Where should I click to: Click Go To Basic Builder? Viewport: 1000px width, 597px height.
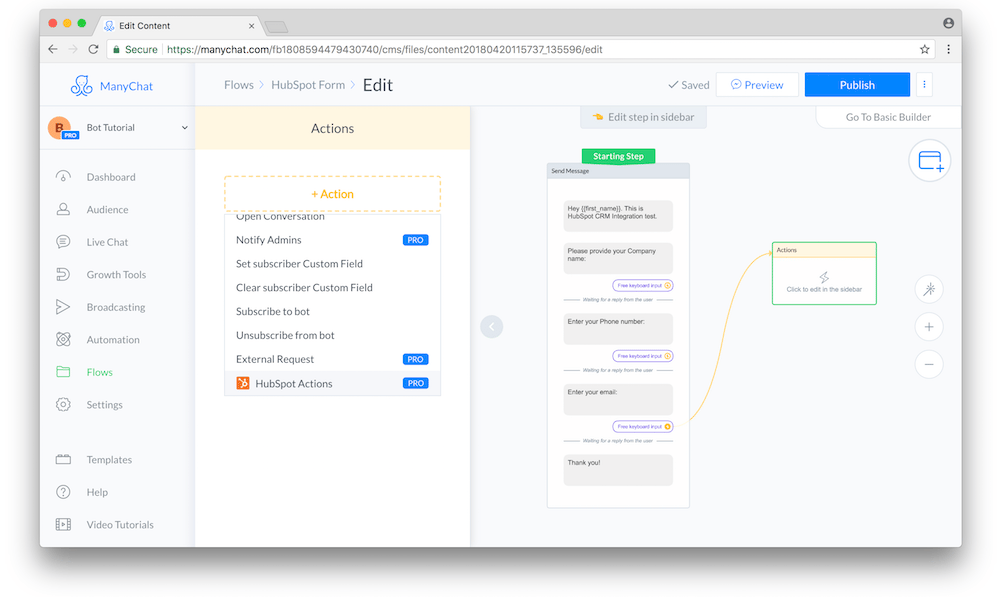tap(888, 117)
